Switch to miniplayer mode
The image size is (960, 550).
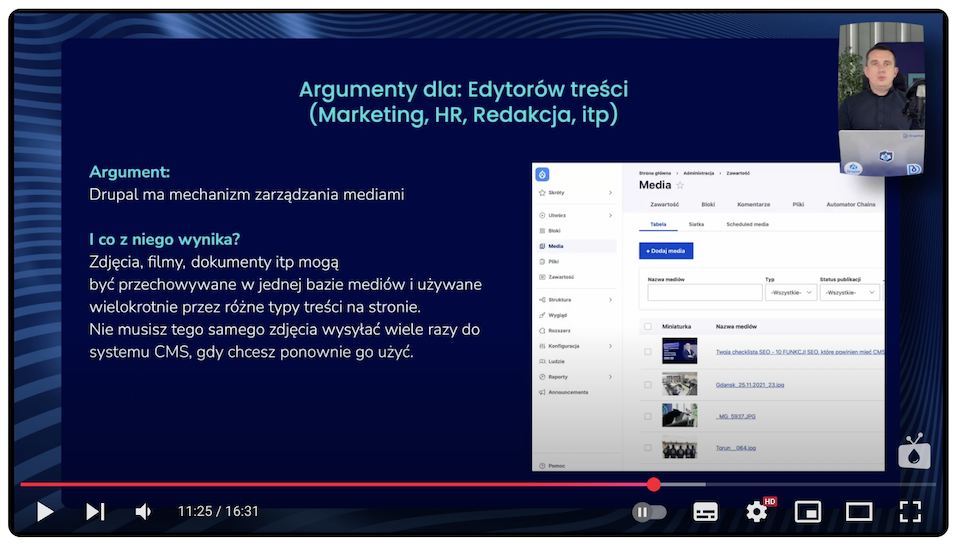pos(808,511)
